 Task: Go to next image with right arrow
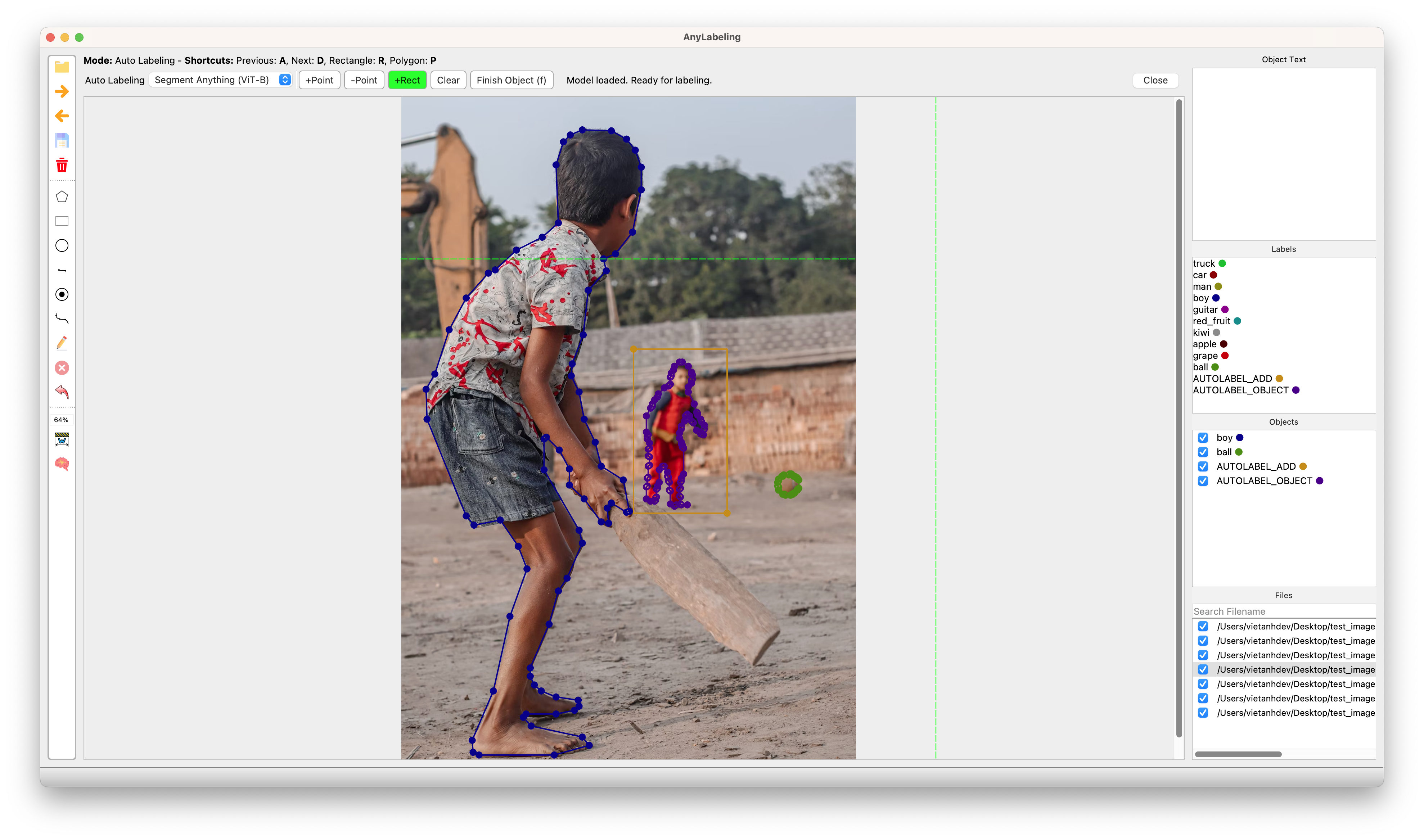(62, 91)
